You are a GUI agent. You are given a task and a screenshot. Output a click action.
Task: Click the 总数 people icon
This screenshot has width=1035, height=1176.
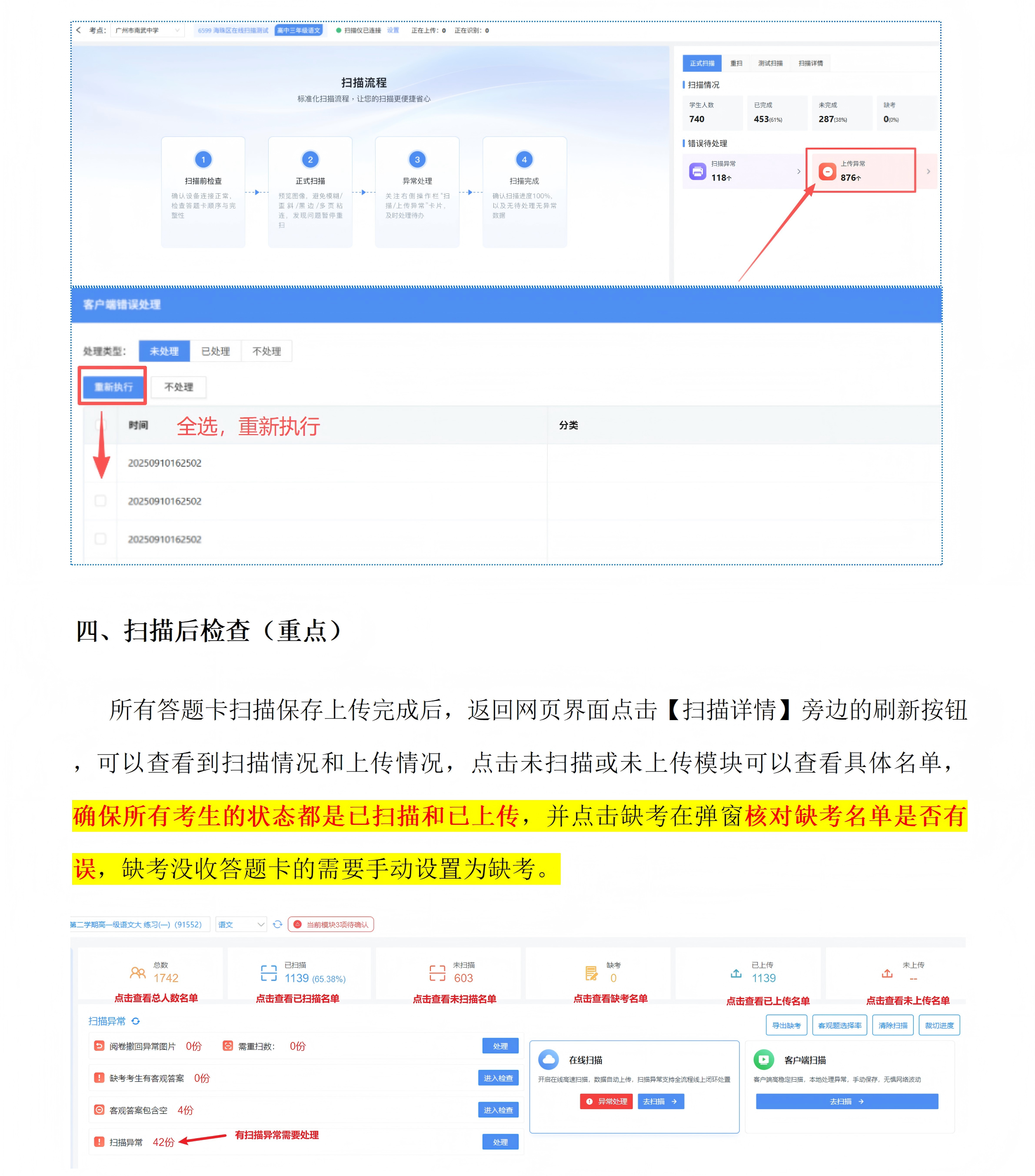[137, 972]
